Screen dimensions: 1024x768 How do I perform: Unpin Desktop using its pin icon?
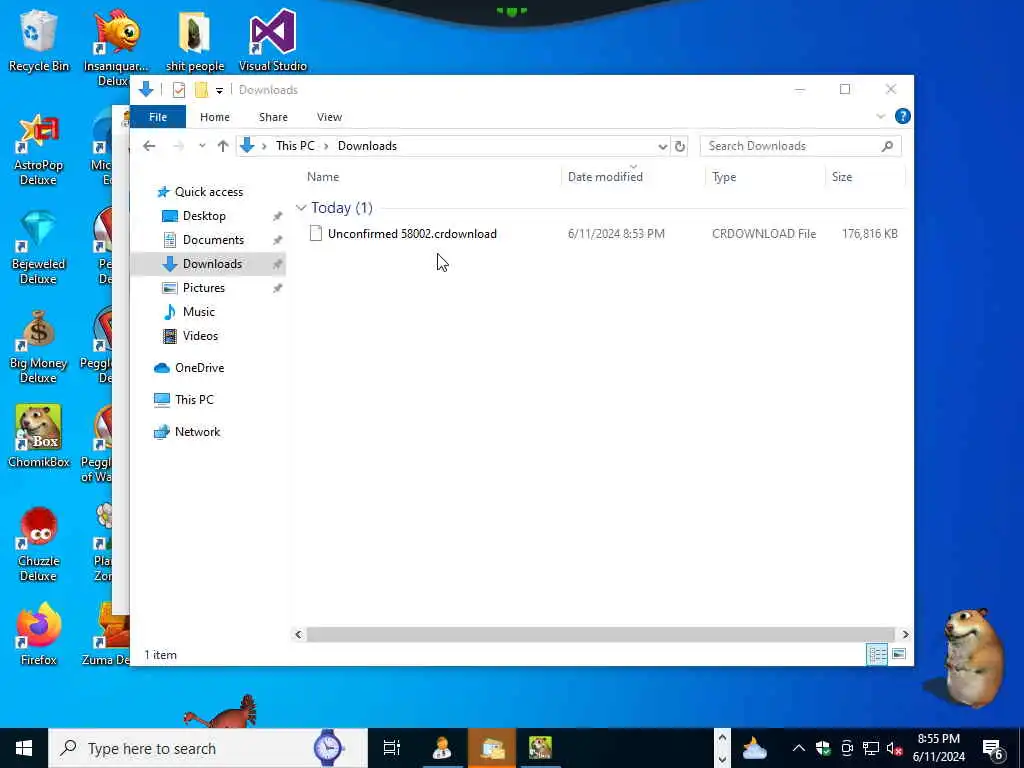[278, 216]
